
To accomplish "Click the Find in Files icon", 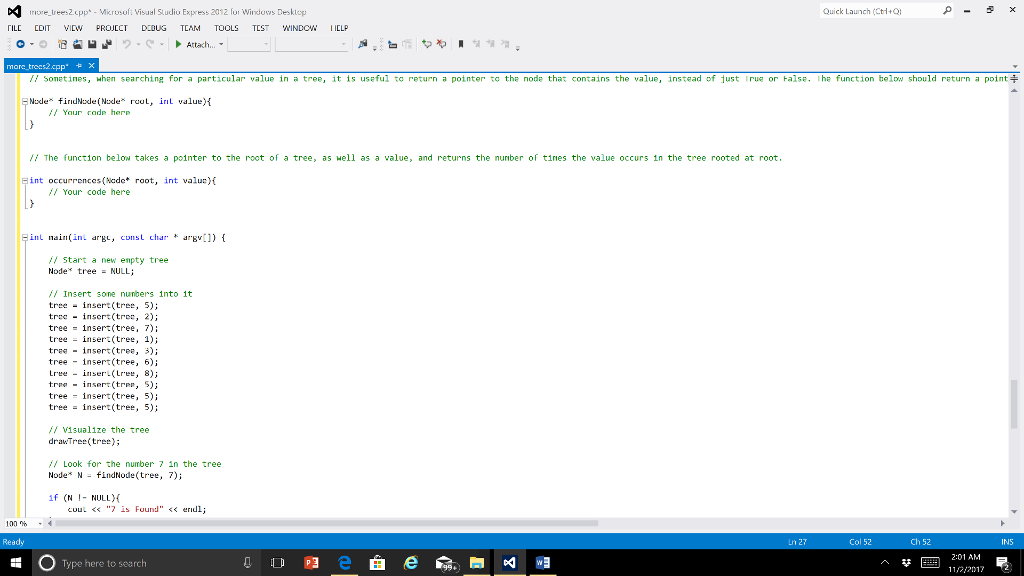I will click(x=362, y=44).
